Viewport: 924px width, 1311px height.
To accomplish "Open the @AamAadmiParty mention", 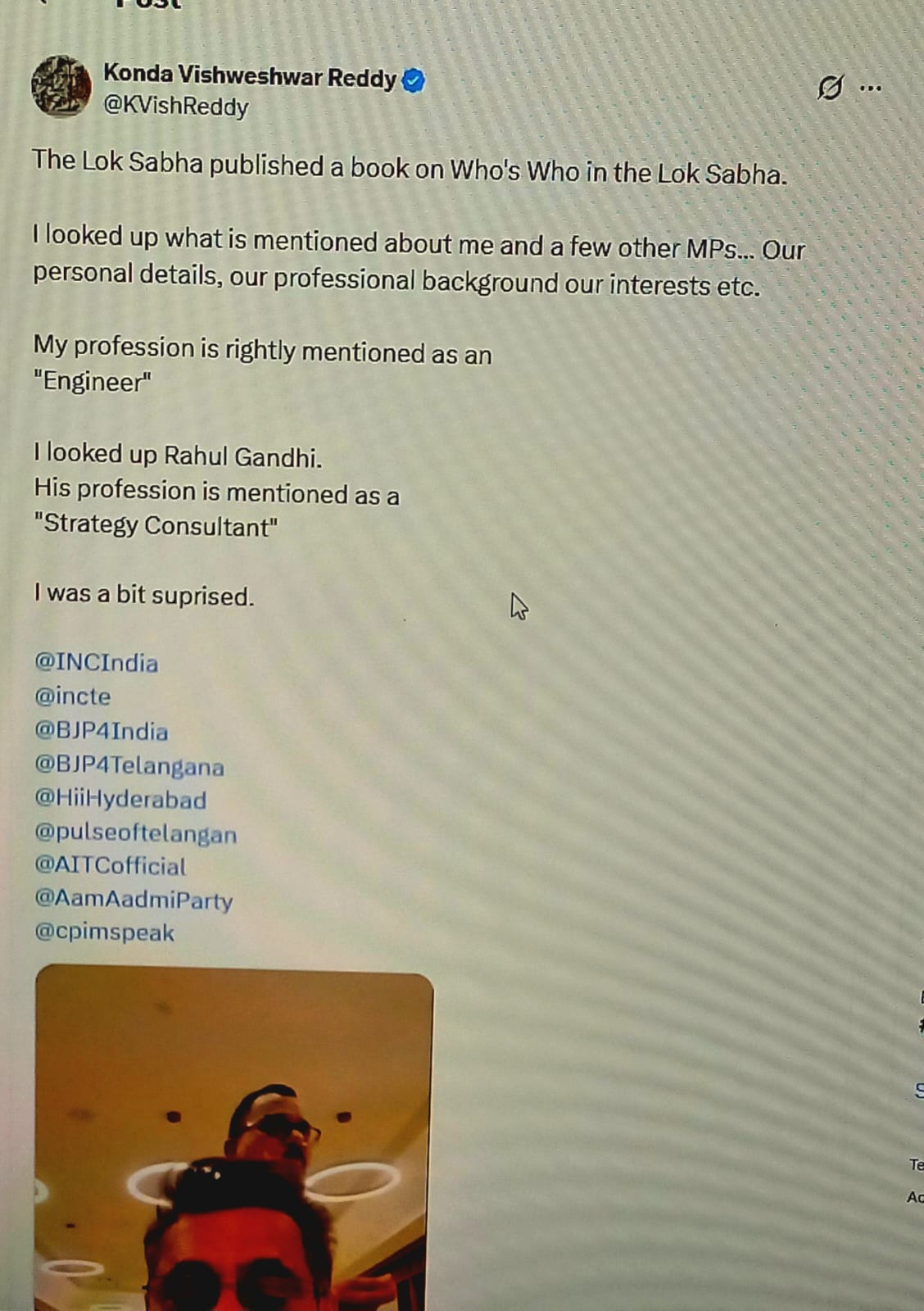I will point(134,900).
